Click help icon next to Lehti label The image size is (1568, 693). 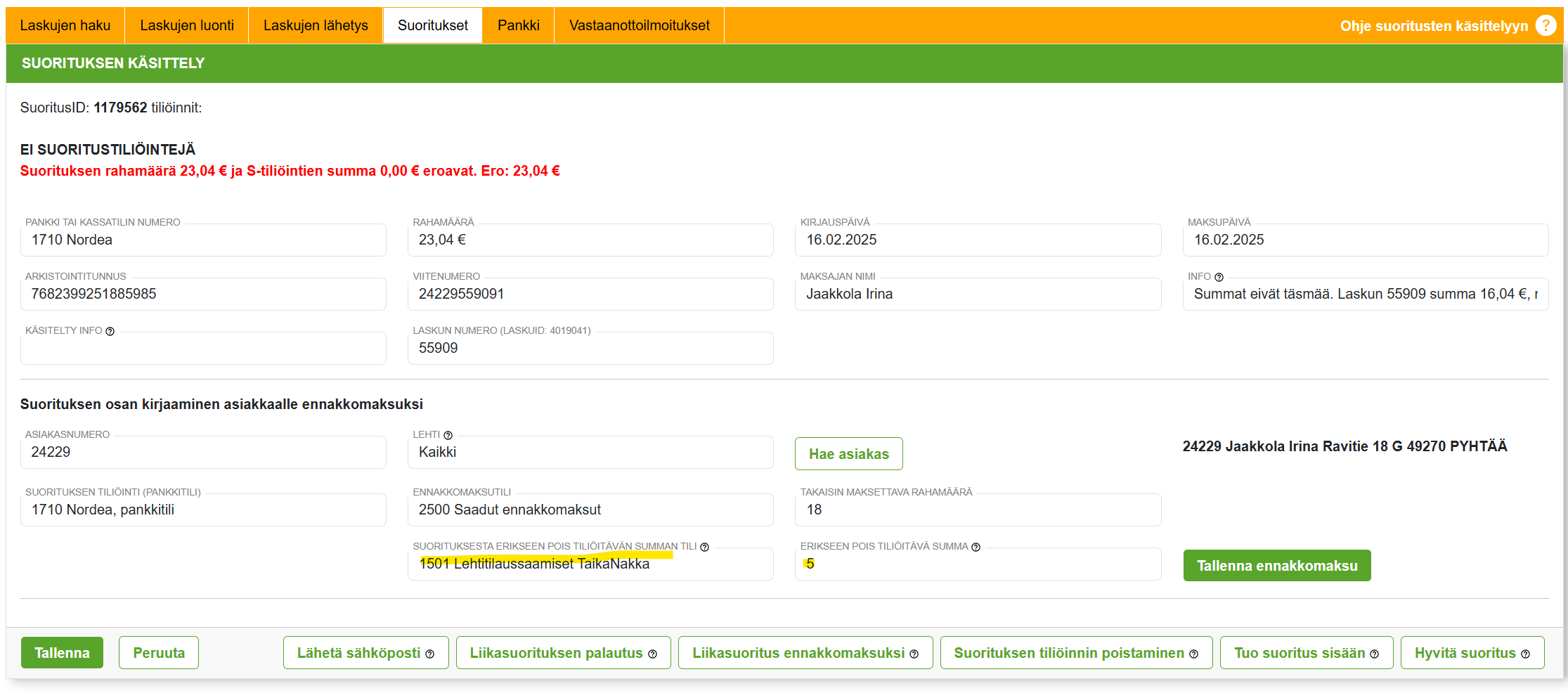[448, 435]
